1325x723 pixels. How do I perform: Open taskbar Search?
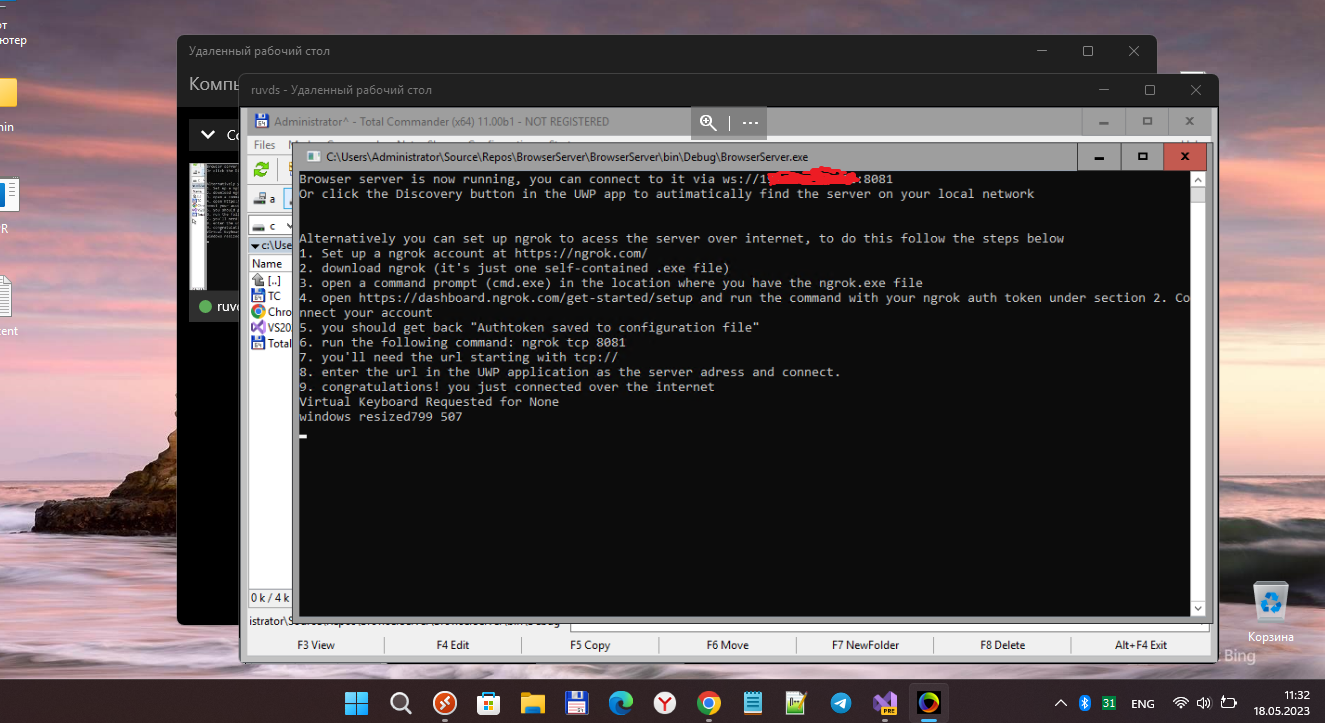[x=401, y=703]
